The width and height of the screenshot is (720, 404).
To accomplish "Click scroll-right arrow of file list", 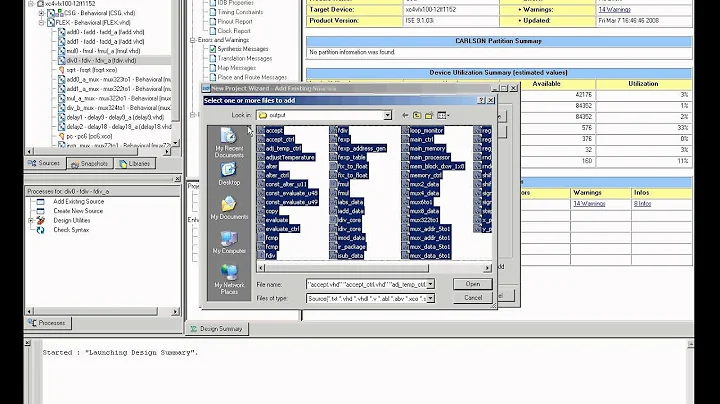I will (x=487, y=268).
